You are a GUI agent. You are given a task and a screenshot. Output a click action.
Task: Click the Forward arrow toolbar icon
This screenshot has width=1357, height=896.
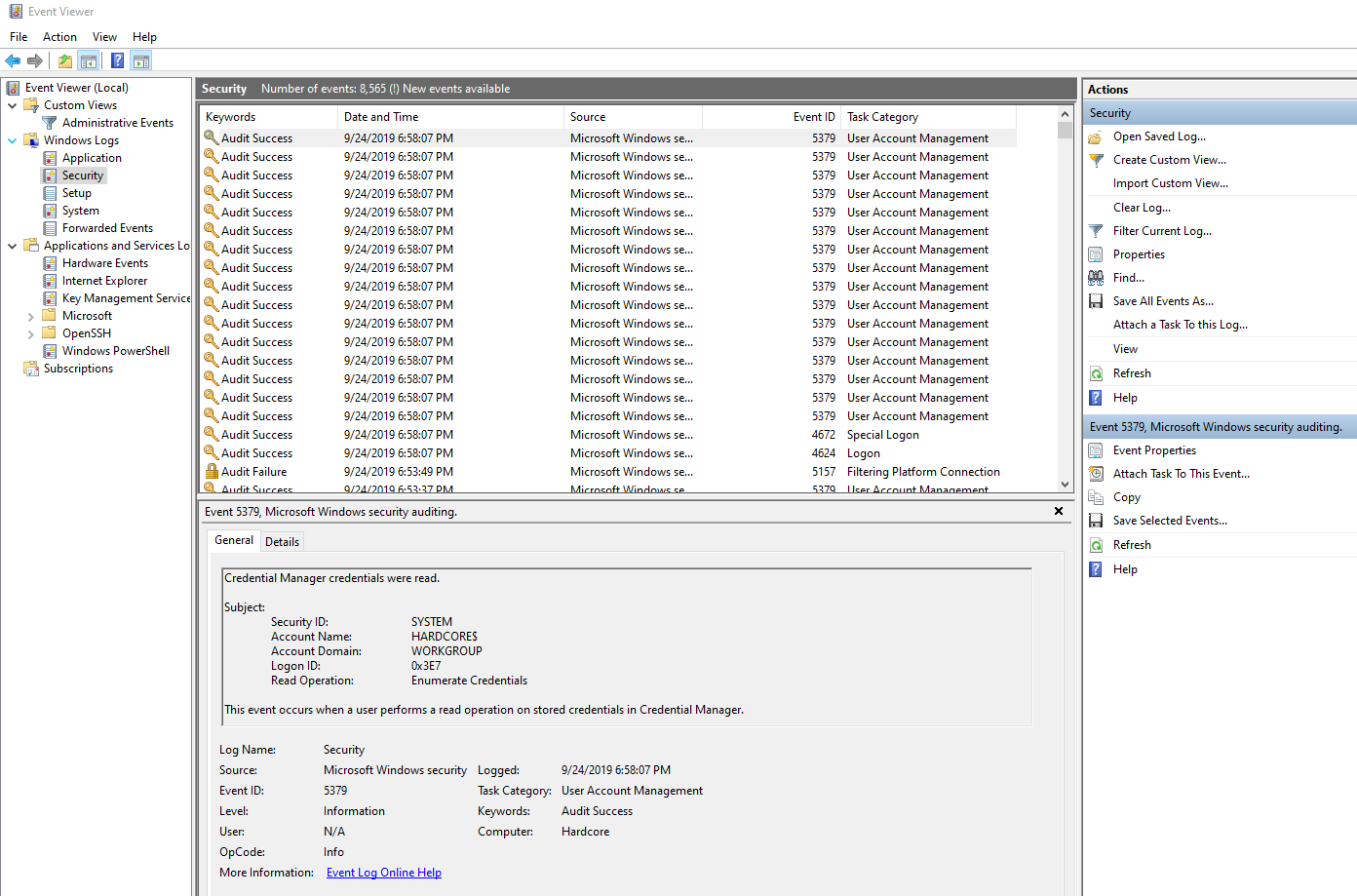coord(35,60)
